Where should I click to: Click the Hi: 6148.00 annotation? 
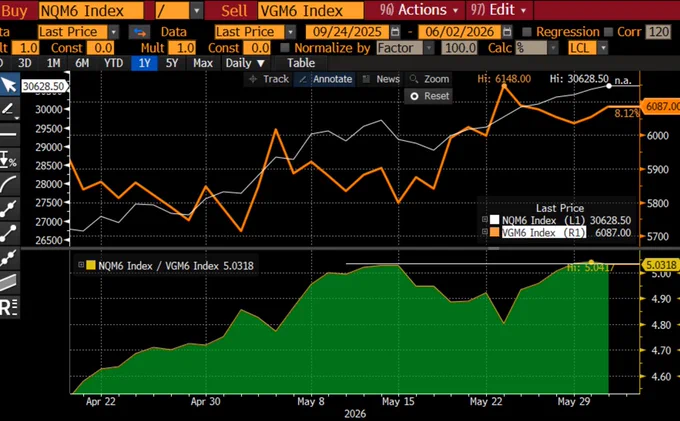click(504, 79)
